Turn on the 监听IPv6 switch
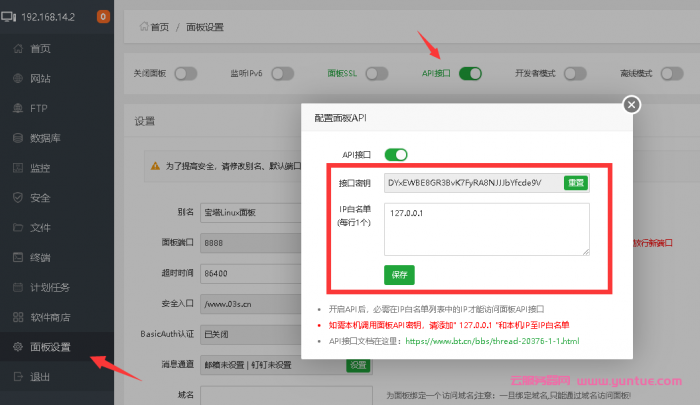The width and height of the screenshot is (700, 405). tap(282, 73)
